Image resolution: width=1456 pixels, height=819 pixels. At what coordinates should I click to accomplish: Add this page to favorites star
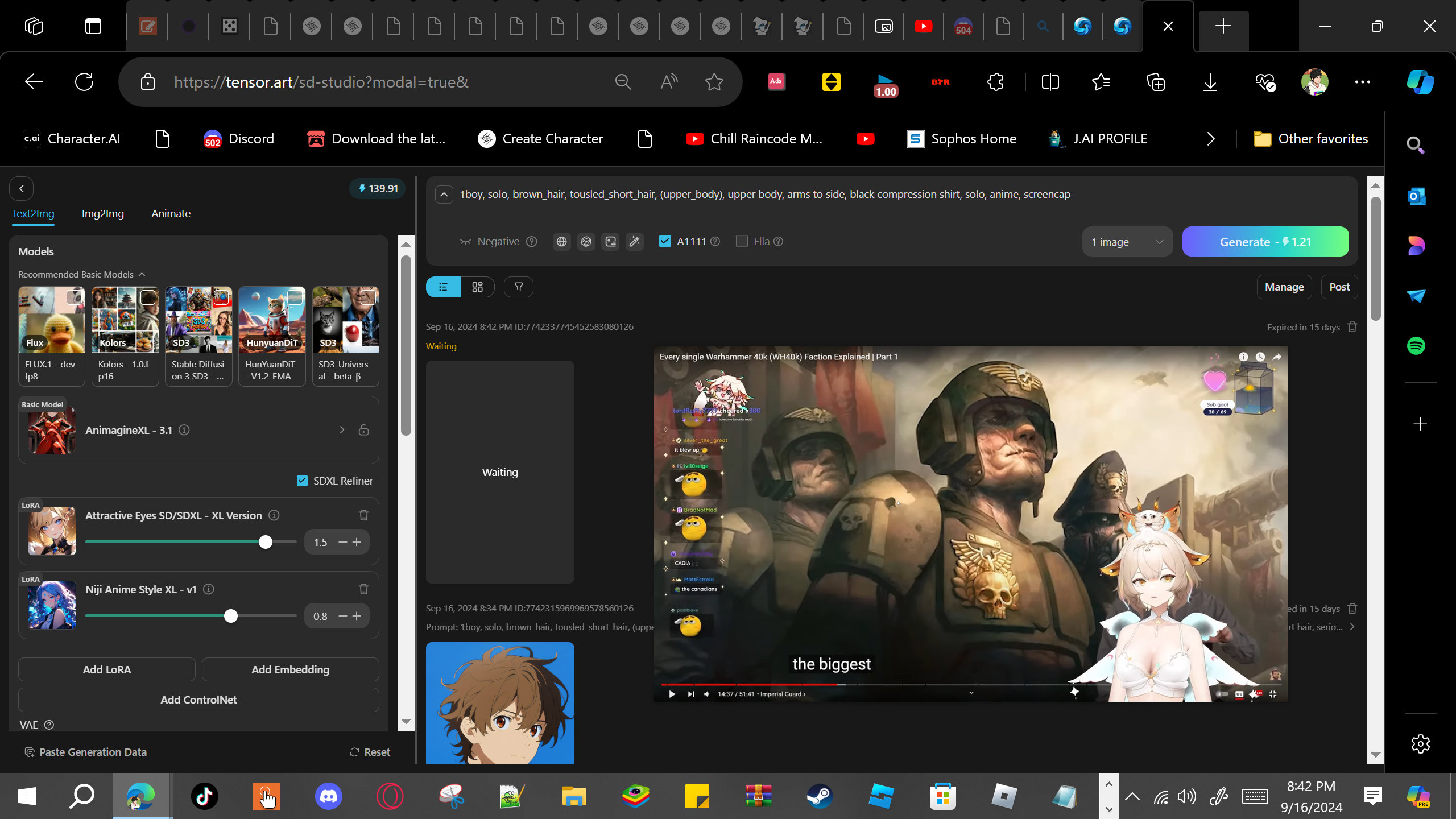coord(714,82)
